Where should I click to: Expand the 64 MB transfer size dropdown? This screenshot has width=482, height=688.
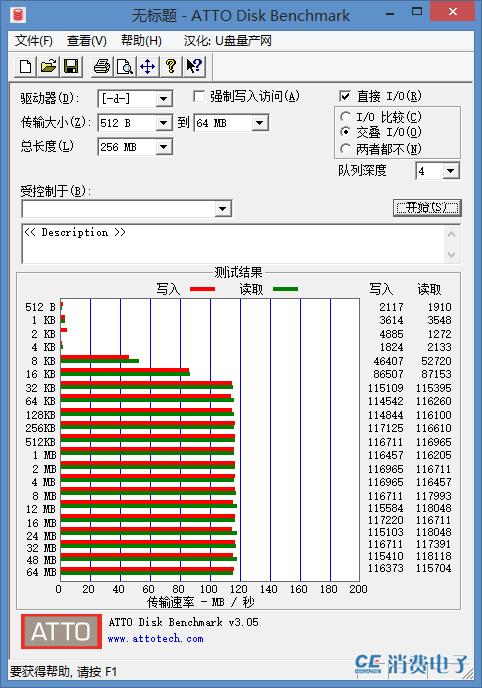click(260, 123)
